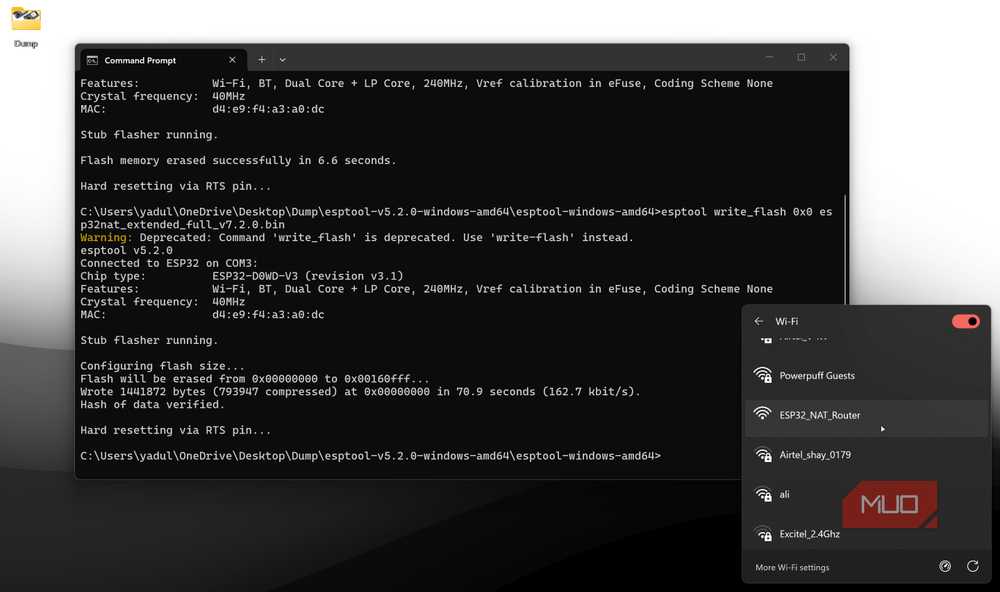Expand the terminal profile dropdown chevron
Screen dimensions: 1000x592
click(x=283, y=60)
